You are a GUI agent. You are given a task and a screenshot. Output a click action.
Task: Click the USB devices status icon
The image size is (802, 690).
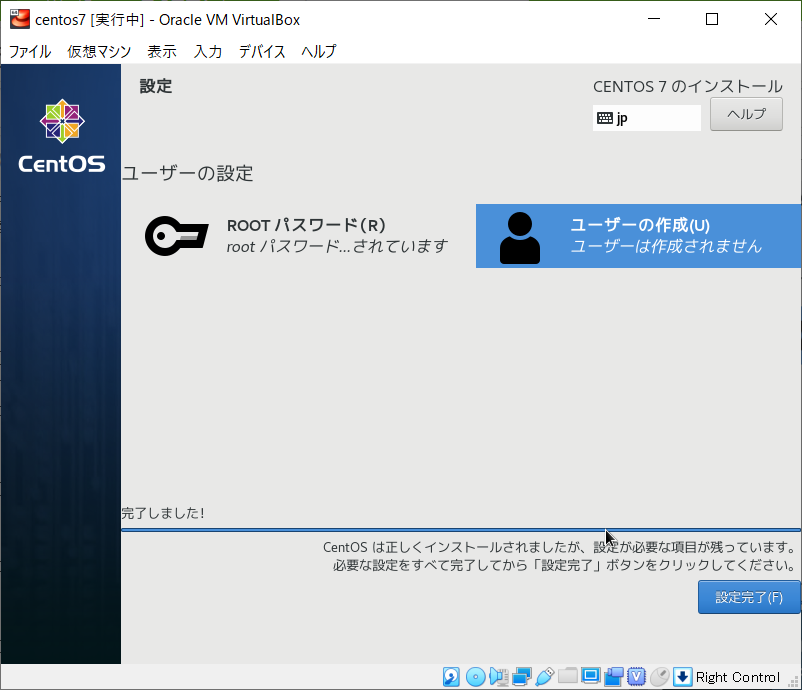pos(545,677)
